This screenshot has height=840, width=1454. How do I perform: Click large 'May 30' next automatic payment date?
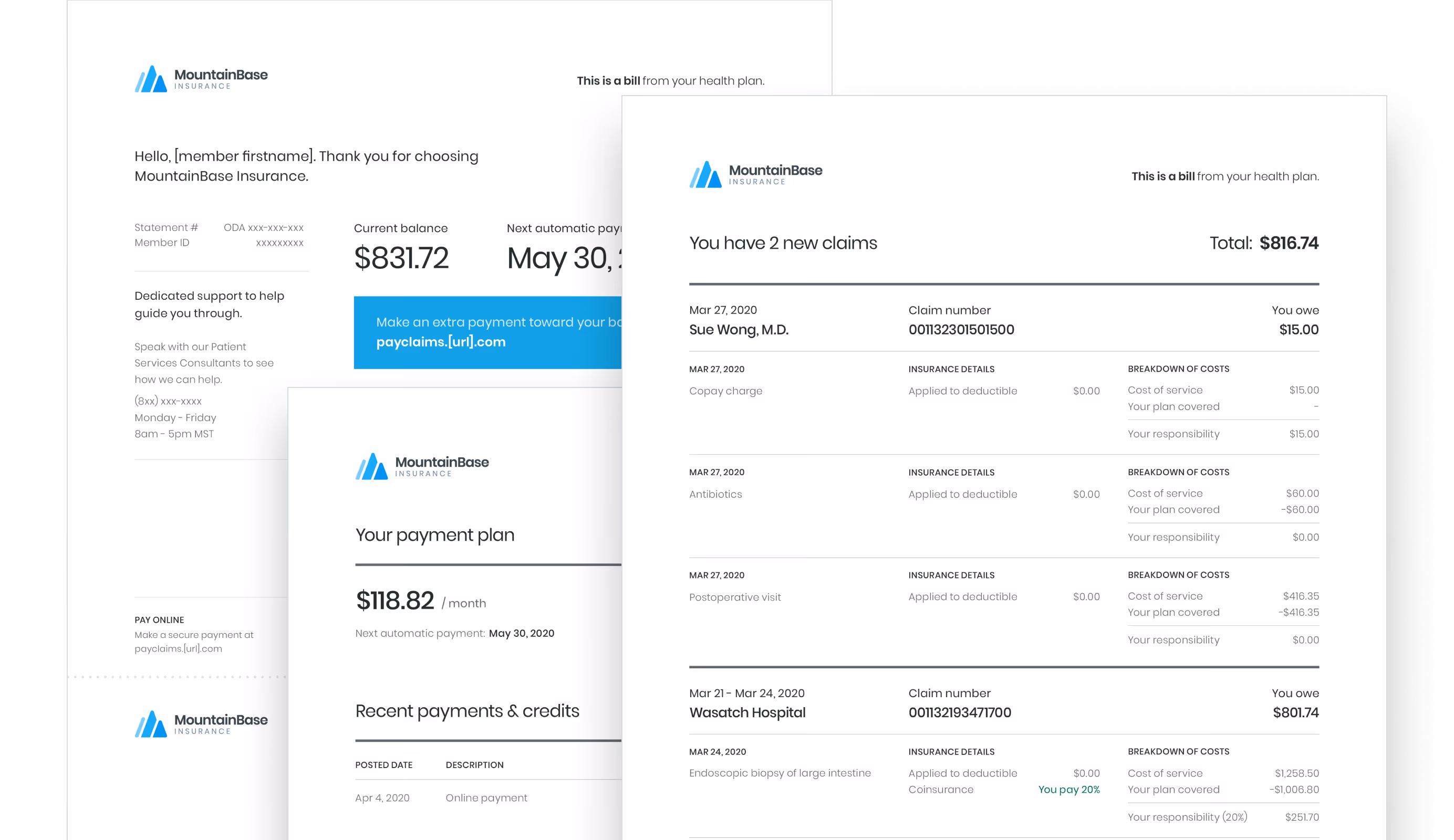564,258
